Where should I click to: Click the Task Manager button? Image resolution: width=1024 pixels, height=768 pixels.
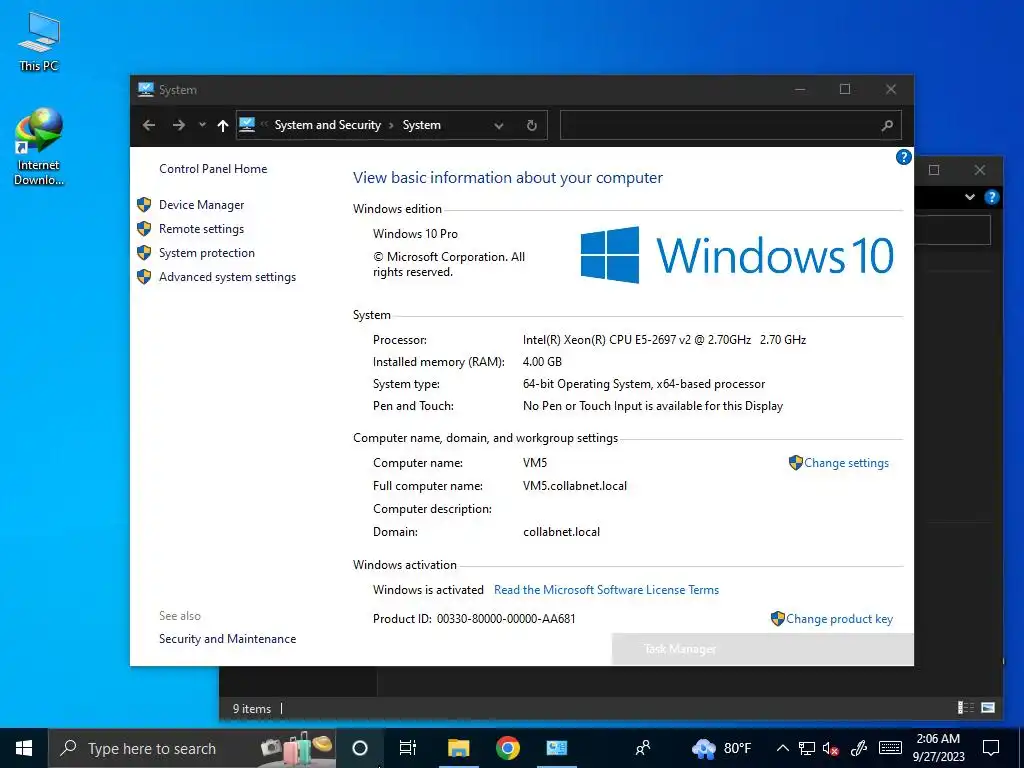tap(762, 649)
